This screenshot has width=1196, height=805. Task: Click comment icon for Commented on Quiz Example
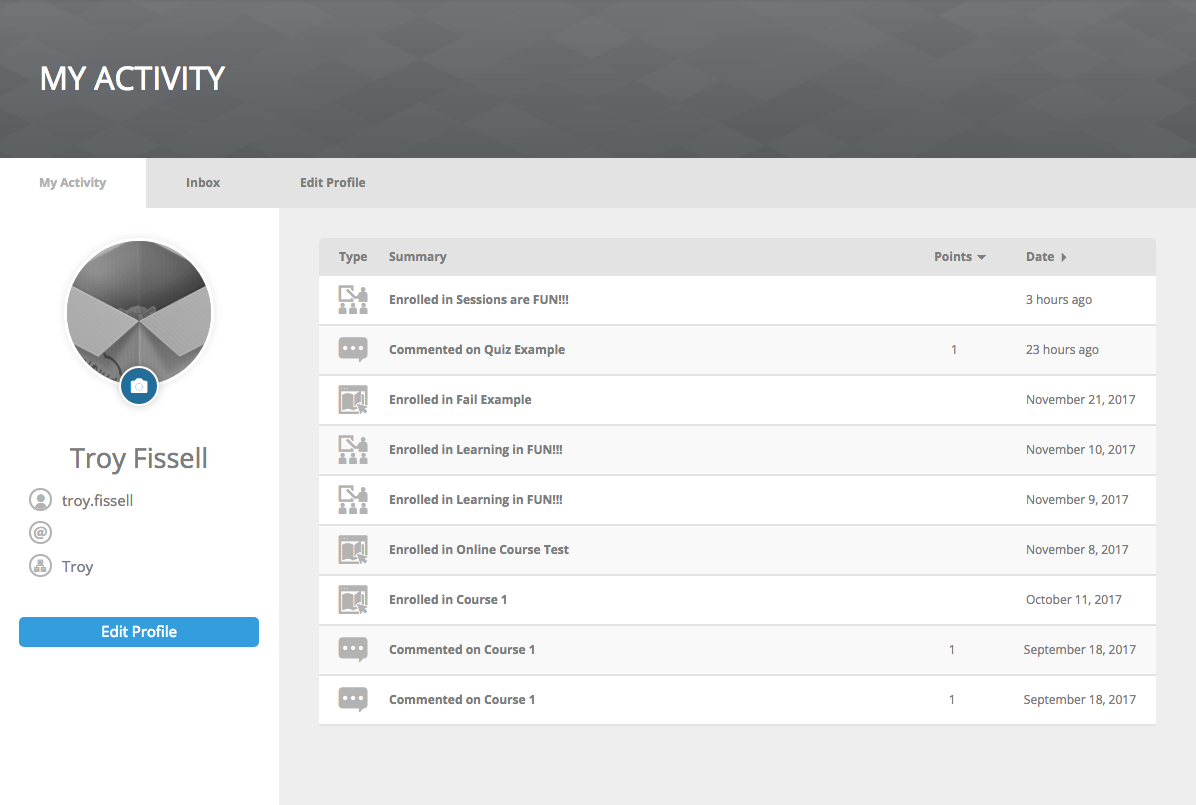353,349
